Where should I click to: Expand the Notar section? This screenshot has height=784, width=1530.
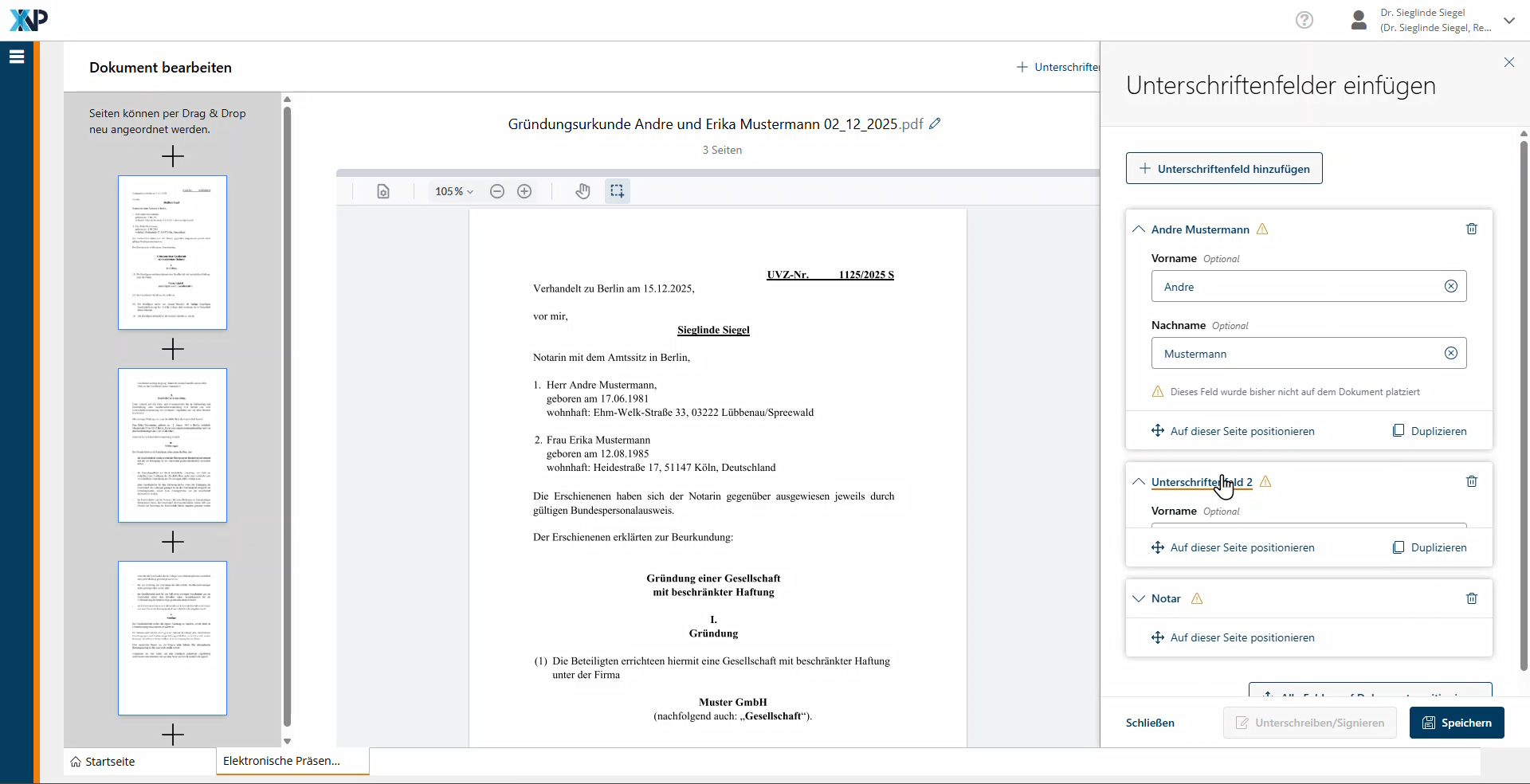1139,598
